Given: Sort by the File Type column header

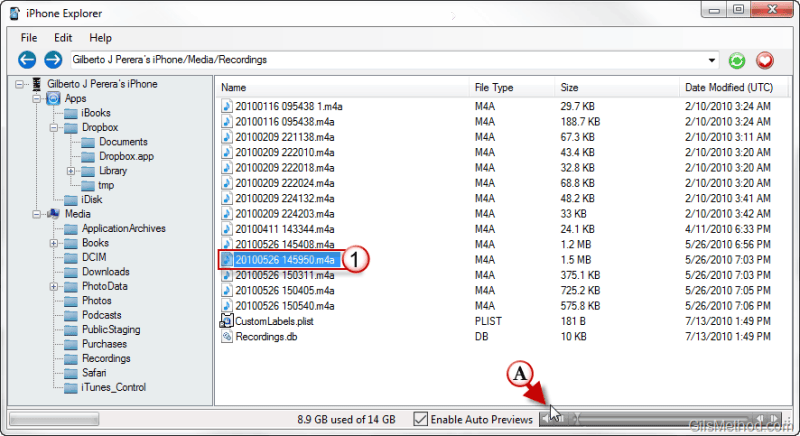Looking at the screenshot, I should tap(511, 88).
